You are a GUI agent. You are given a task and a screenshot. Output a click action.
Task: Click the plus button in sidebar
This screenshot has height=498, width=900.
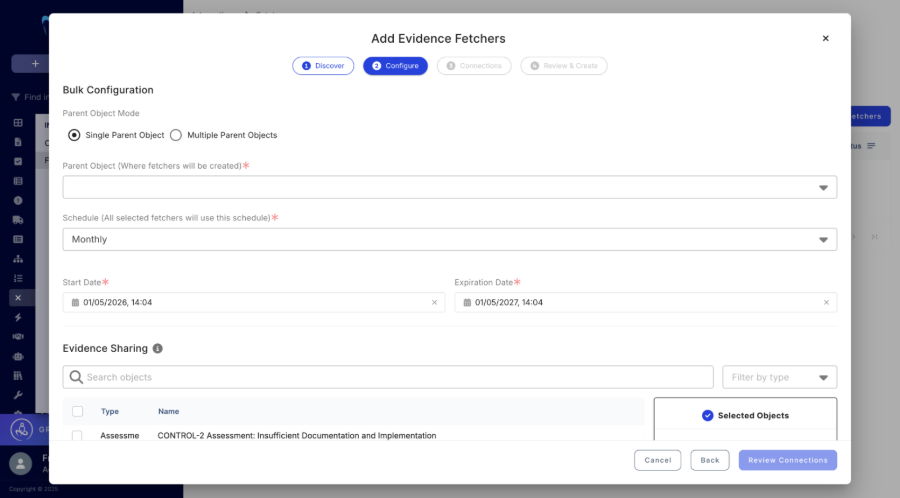[35, 64]
